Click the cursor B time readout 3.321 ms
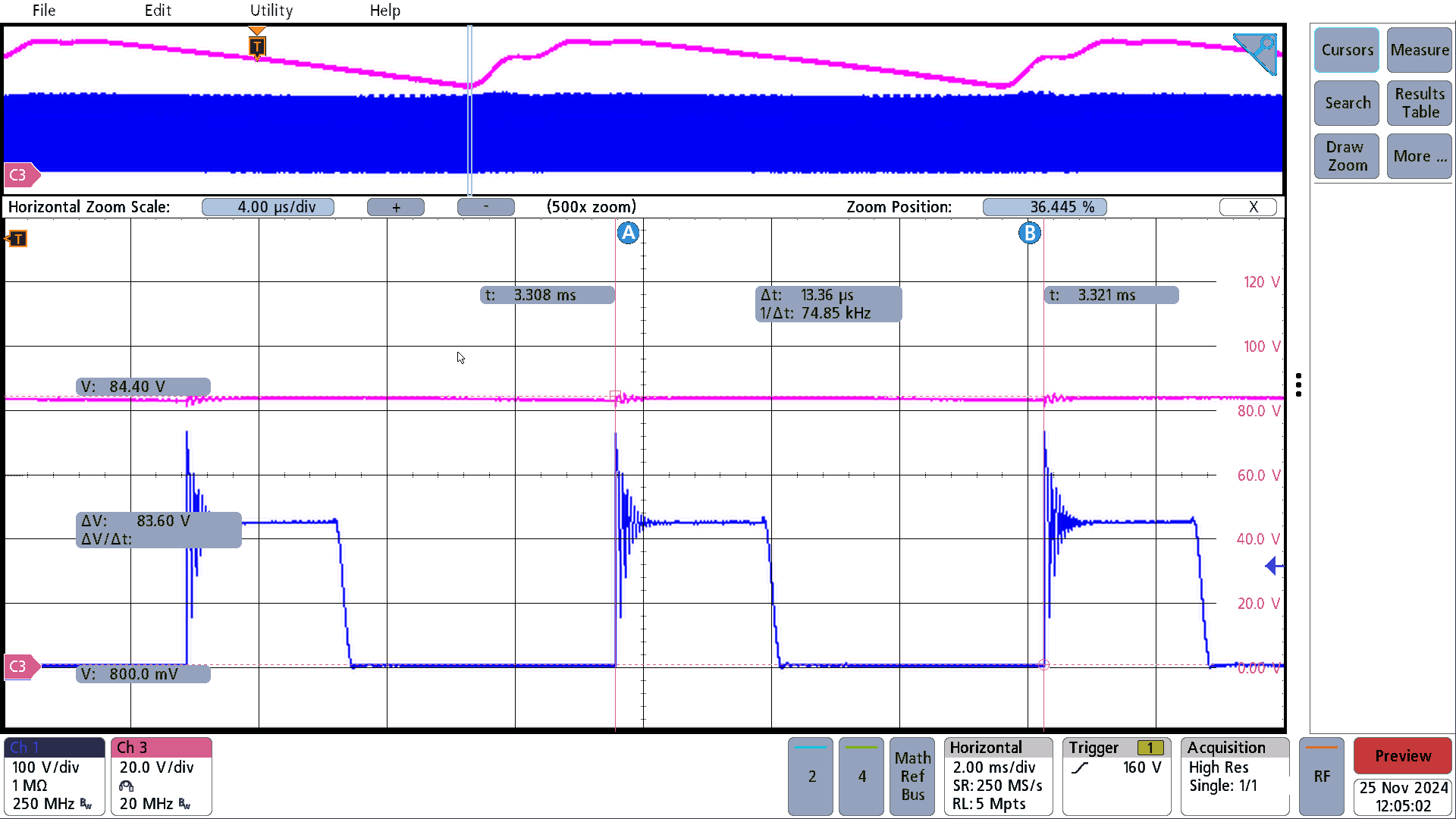Image resolution: width=1456 pixels, height=819 pixels. 1112,295
